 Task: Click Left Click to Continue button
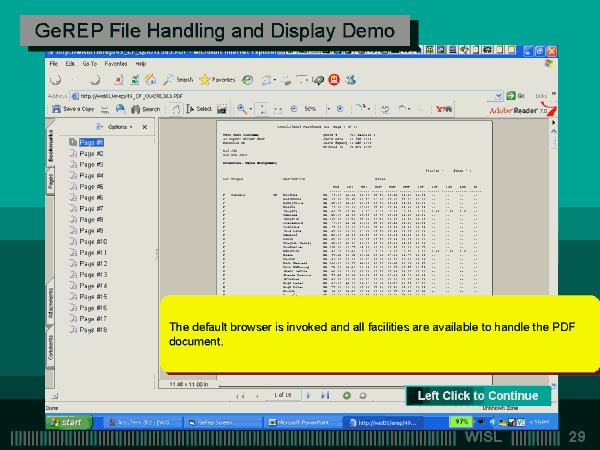coord(478,396)
